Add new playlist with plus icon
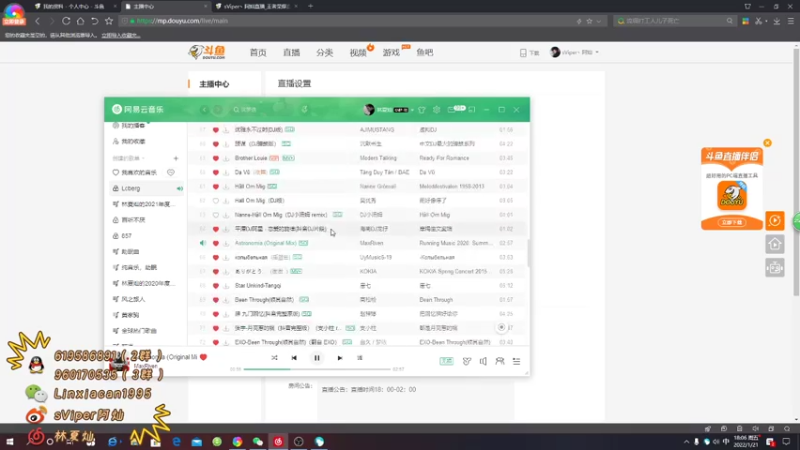Image resolution: width=800 pixels, height=450 pixels. pyautogui.click(x=176, y=159)
